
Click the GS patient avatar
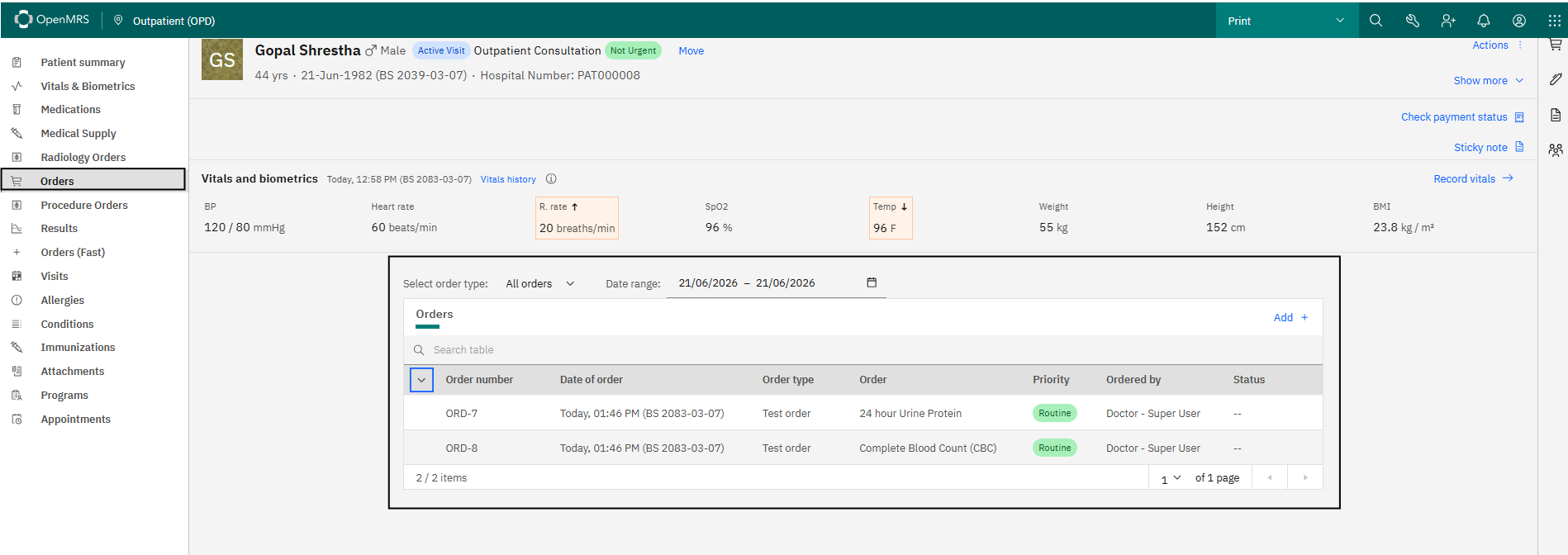tap(222, 59)
